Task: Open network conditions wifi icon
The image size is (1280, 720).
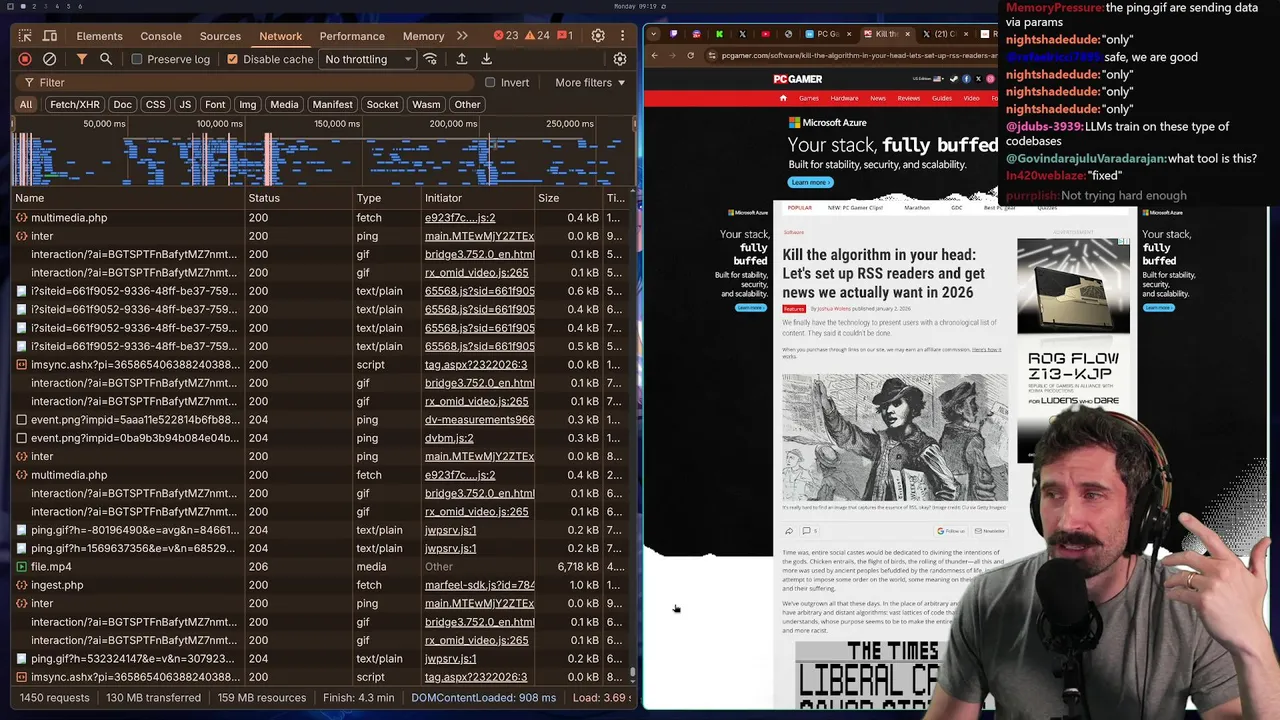Action: [430, 59]
